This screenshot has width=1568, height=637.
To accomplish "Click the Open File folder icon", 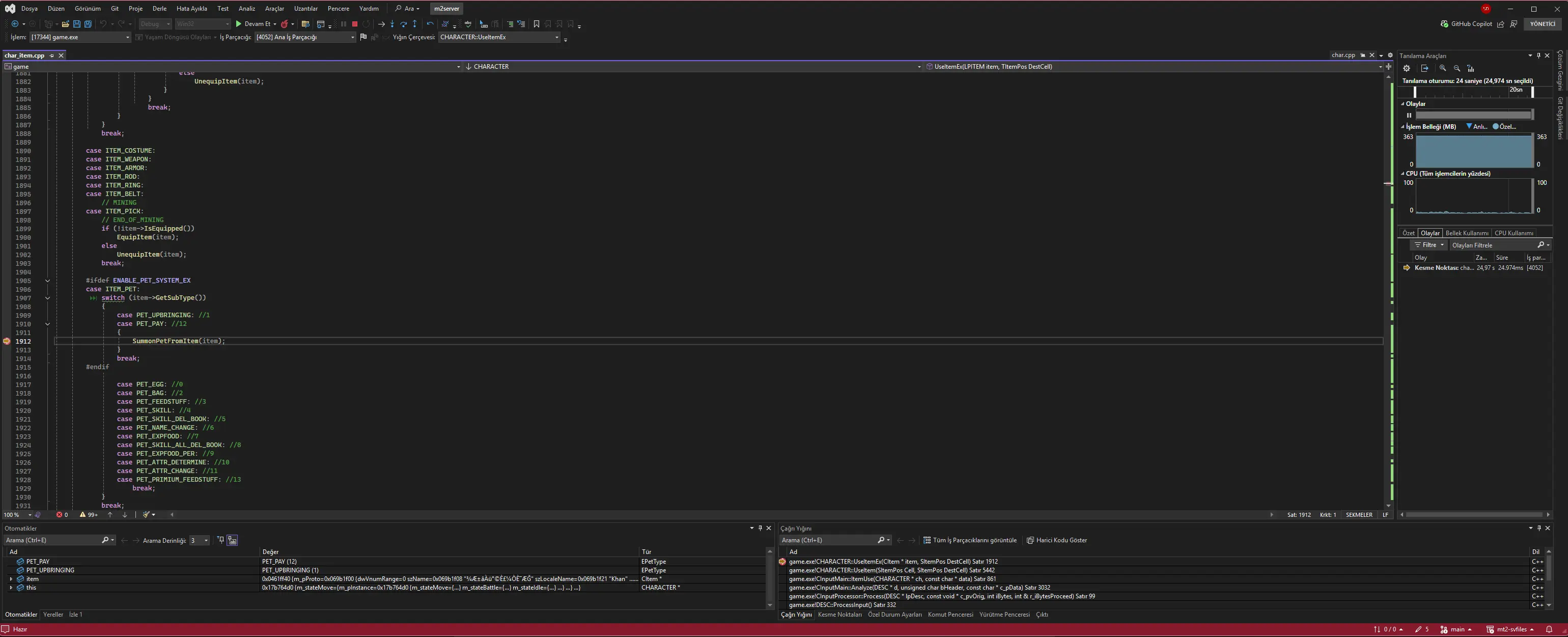I will (65, 24).
